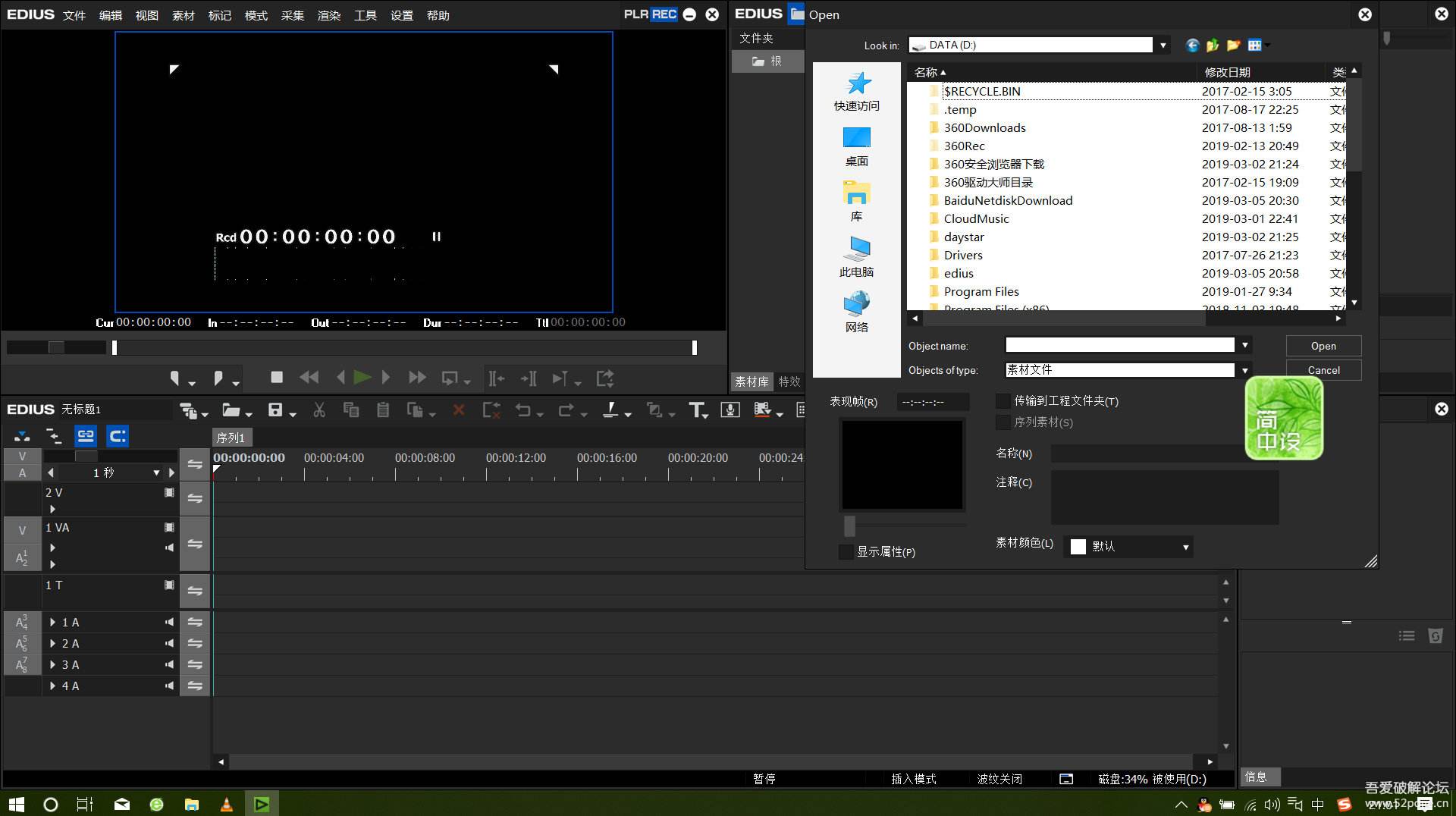Click the Render film strip icon
Screen dimensions: 1456x816
coord(762,410)
